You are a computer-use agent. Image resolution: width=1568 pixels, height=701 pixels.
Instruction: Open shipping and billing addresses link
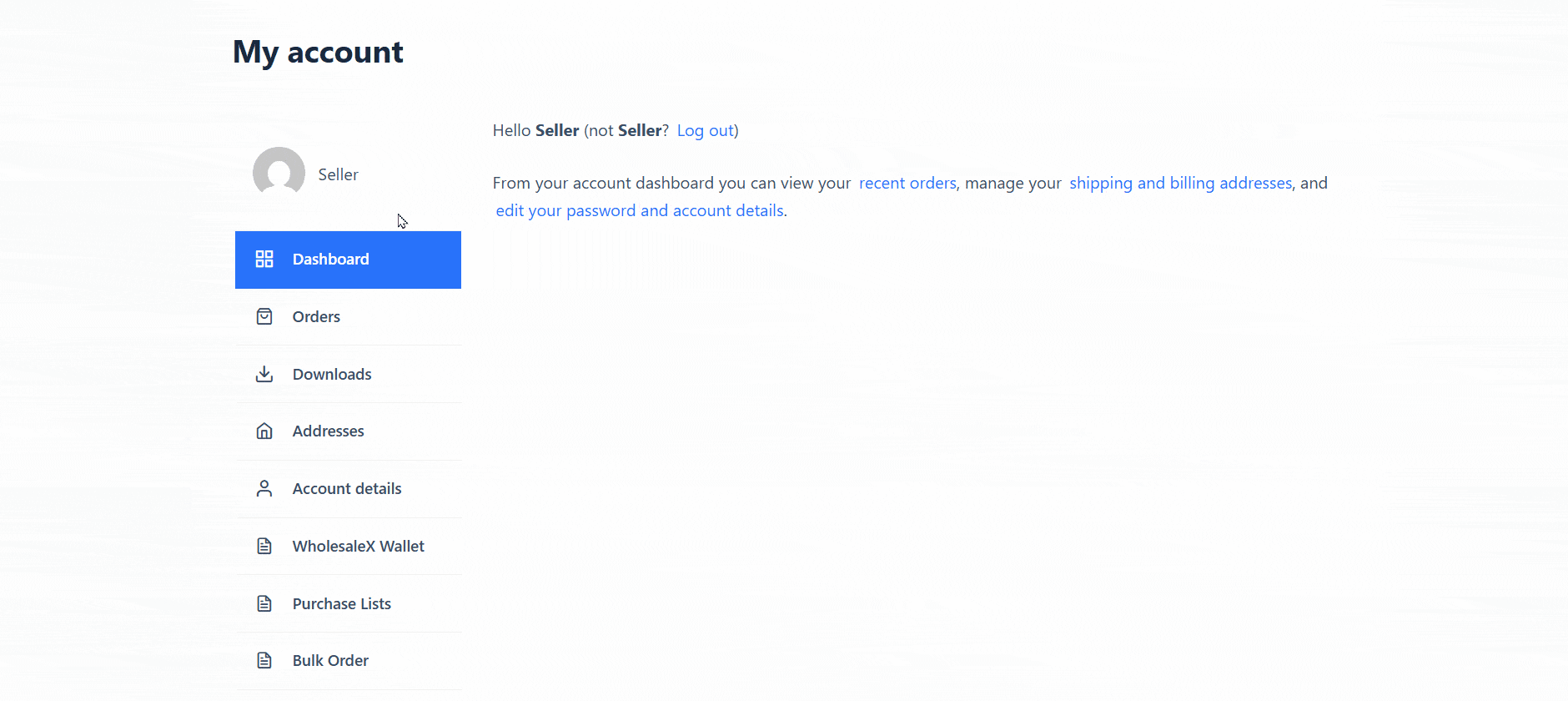pyautogui.click(x=1181, y=184)
